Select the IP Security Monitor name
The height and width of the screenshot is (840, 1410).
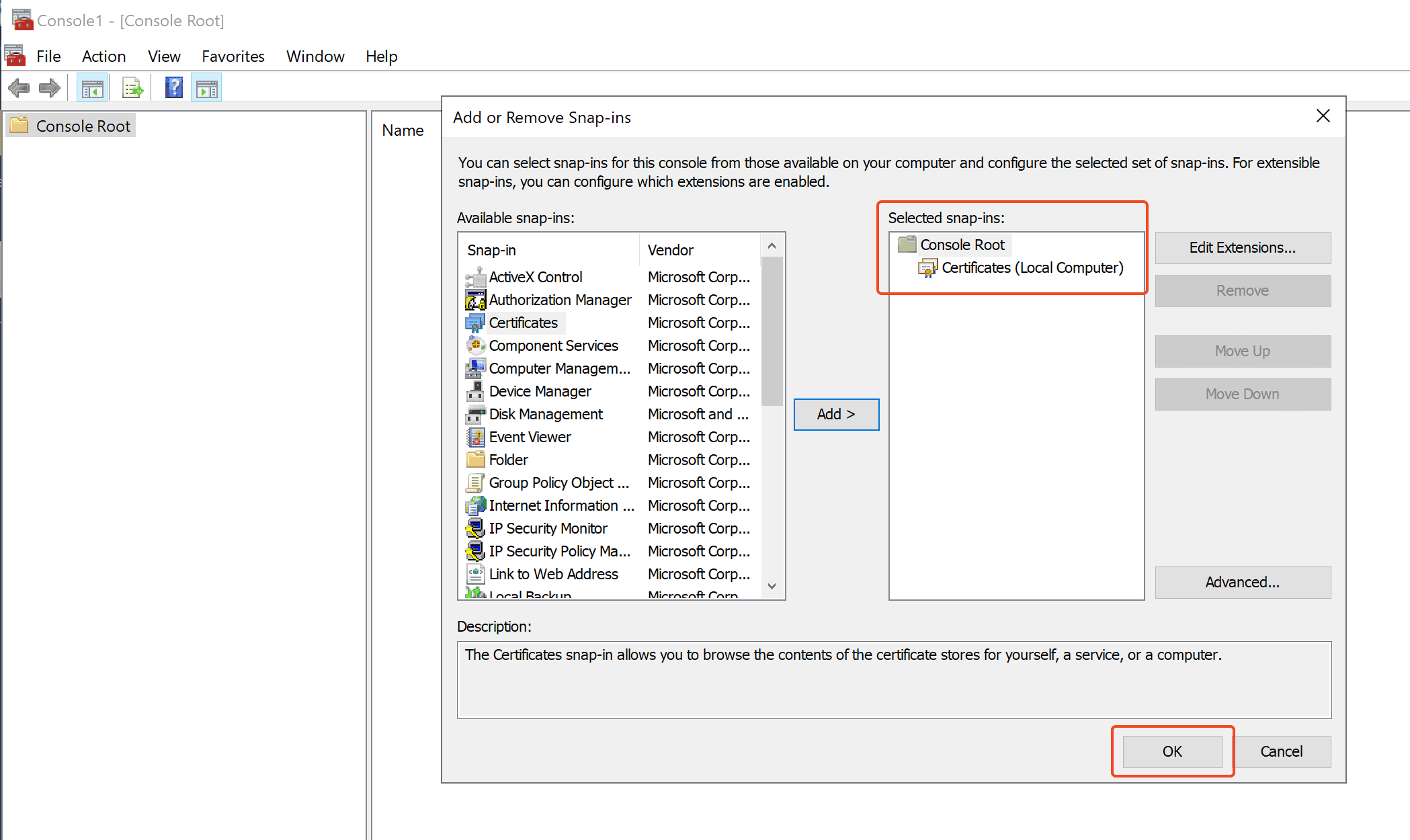[548, 528]
